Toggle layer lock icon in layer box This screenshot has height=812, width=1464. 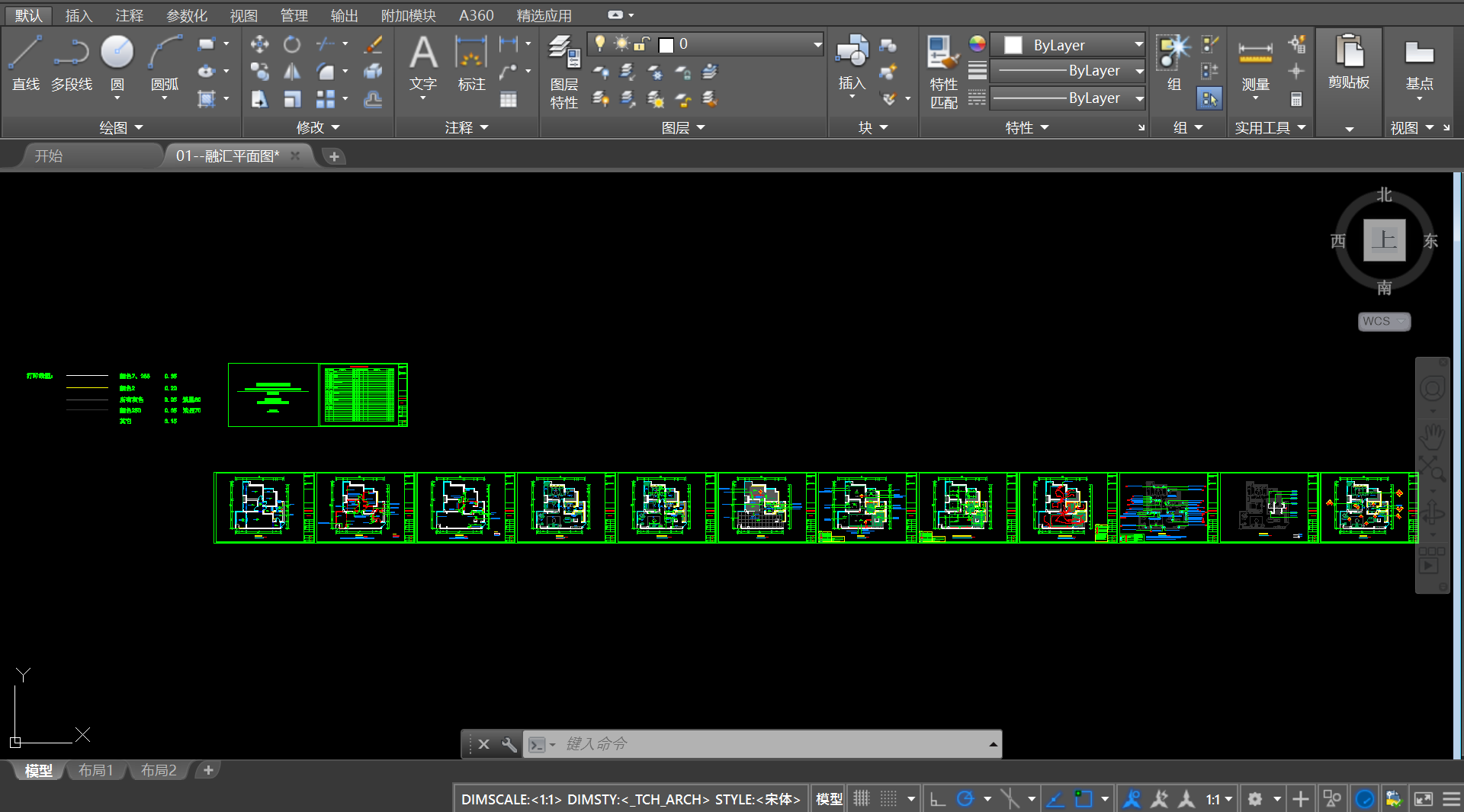tap(642, 44)
